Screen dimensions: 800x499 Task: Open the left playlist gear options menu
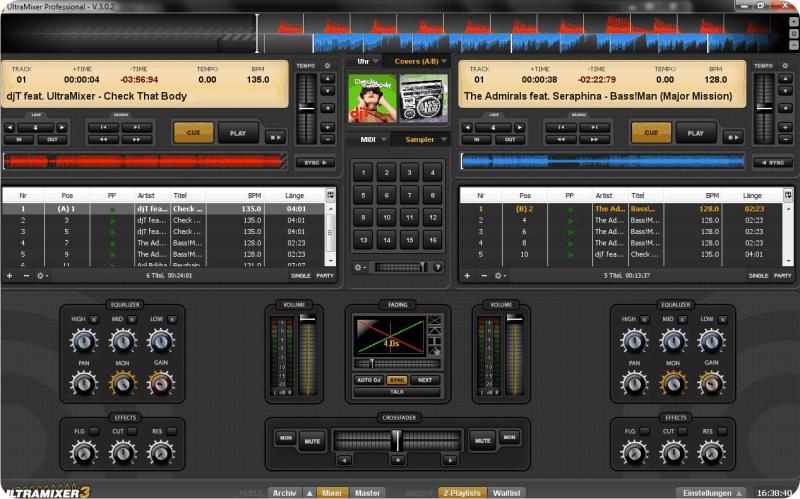pyautogui.click(x=42, y=275)
